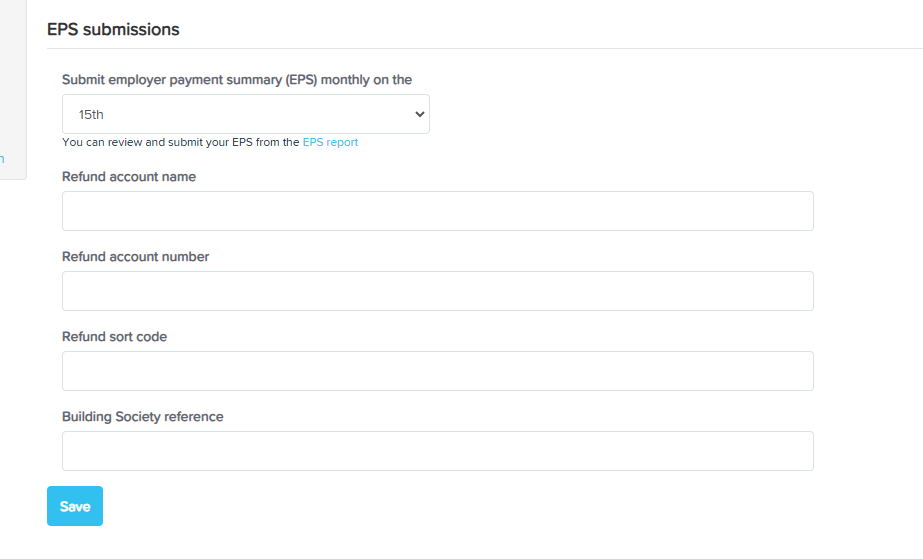Image resolution: width=923 pixels, height=559 pixels.
Task: Click the EPS submissions section heading
Action: [113, 29]
